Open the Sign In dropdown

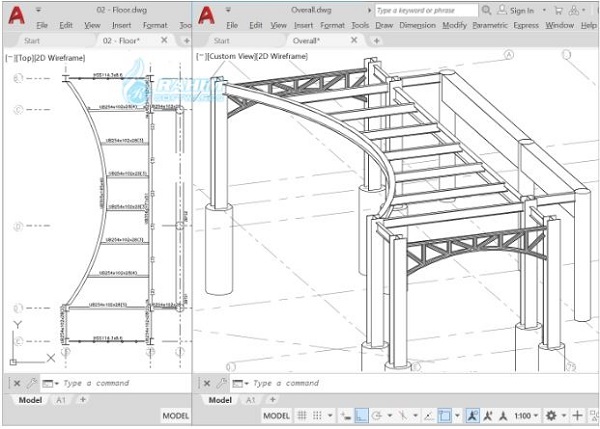pos(522,10)
